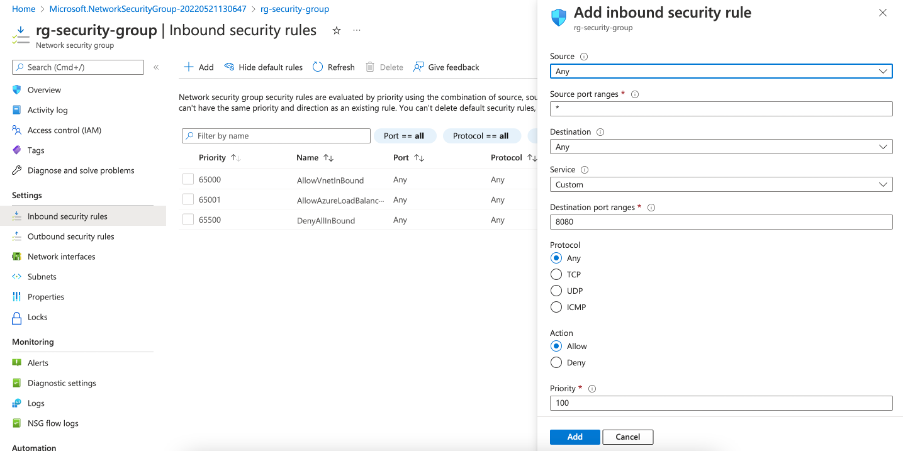The height and width of the screenshot is (452, 904).
Task: Refresh the inbound rules list
Action: (334, 67)
